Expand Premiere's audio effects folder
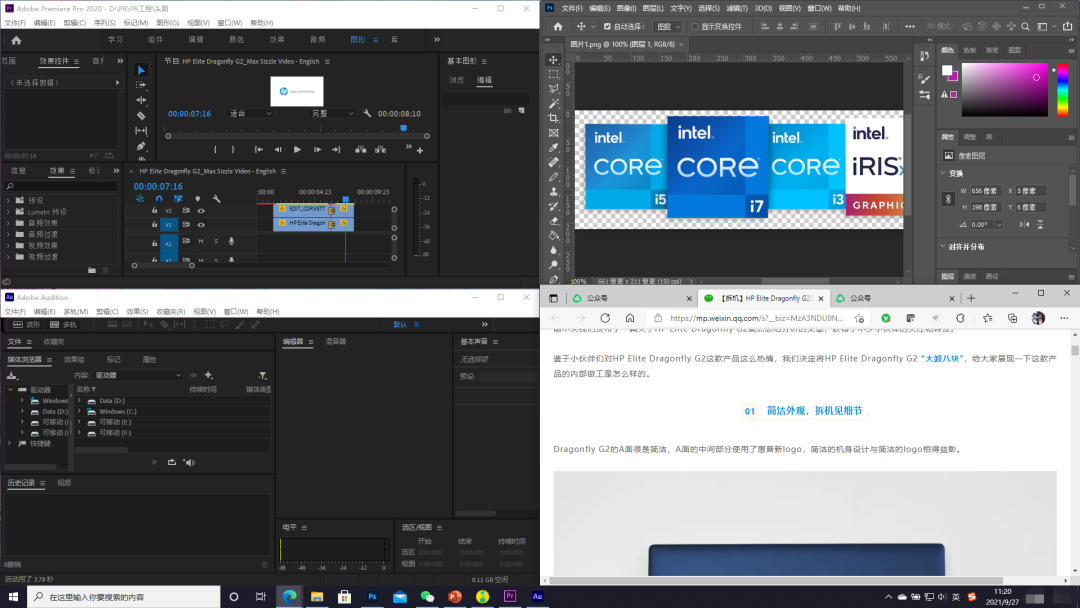 pos(8,222)
